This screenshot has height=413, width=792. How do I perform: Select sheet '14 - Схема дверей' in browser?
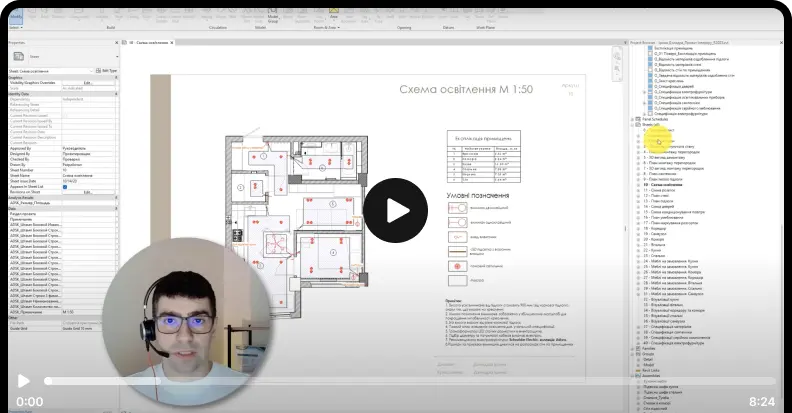(660, 206)
